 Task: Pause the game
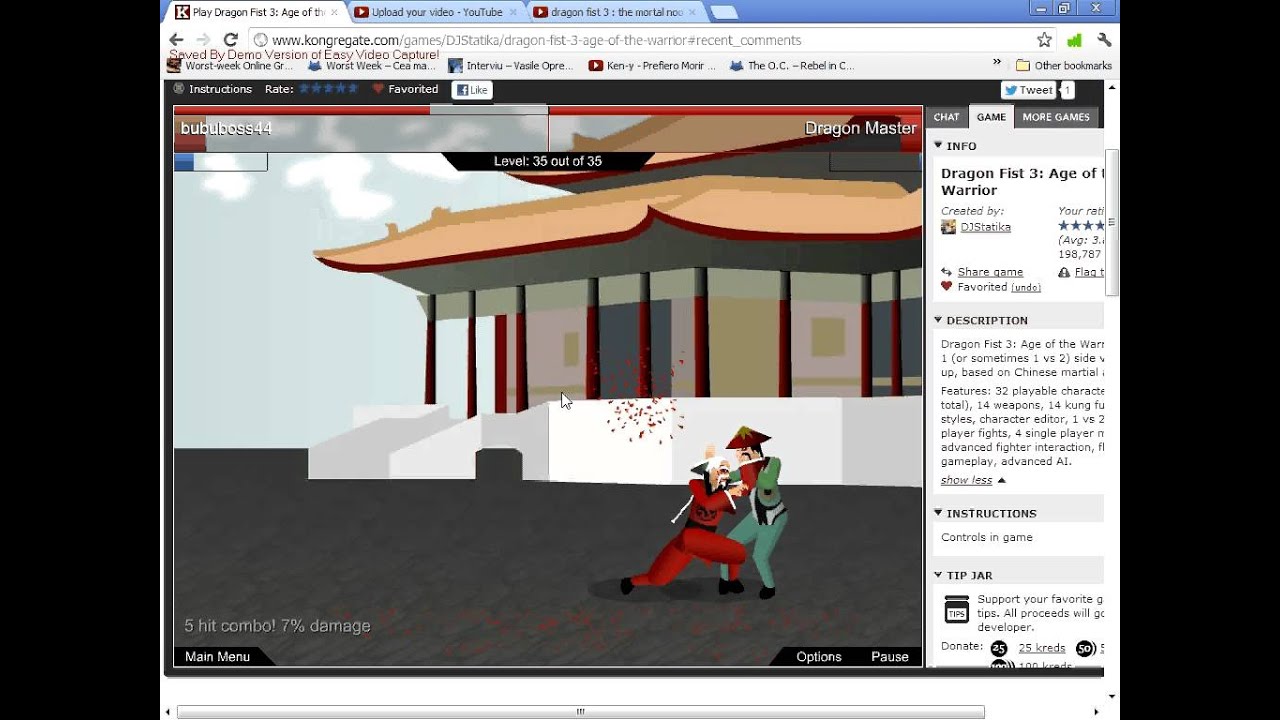pos(890,657)
